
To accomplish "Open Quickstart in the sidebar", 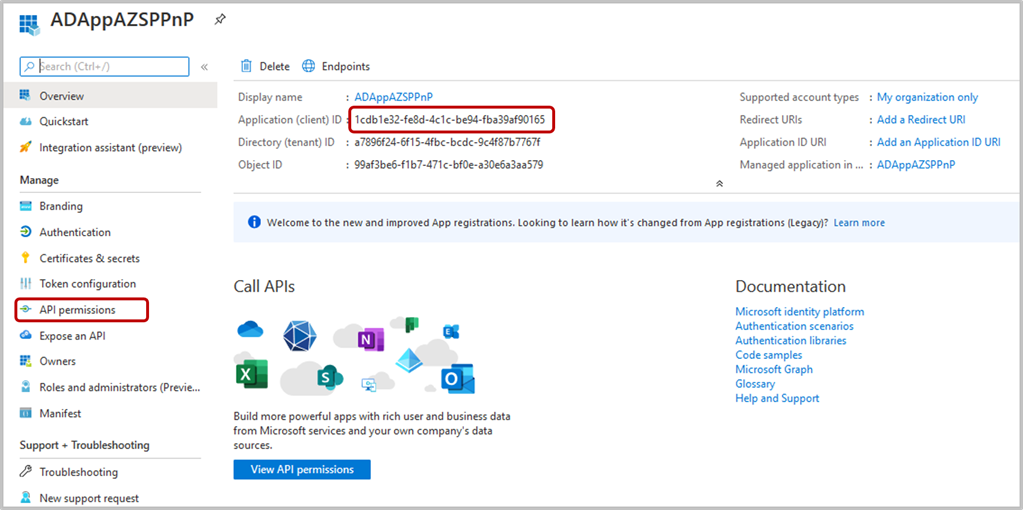I will [64, 121].
